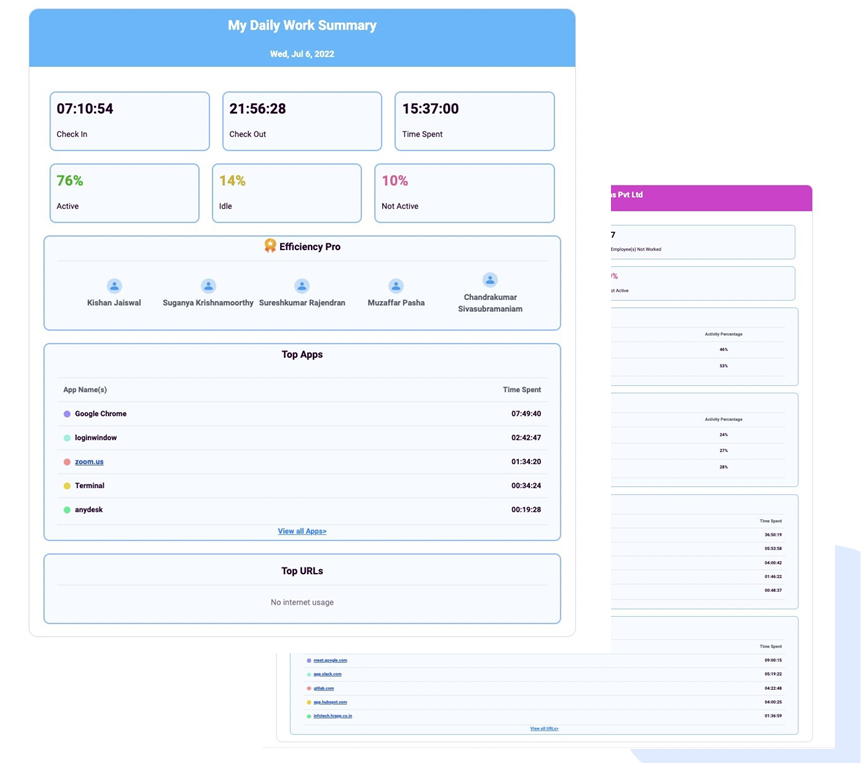Click the purple dot beside Google Chrome
Image resolution: width=862 pixels, height=764 pixels.
67,414
